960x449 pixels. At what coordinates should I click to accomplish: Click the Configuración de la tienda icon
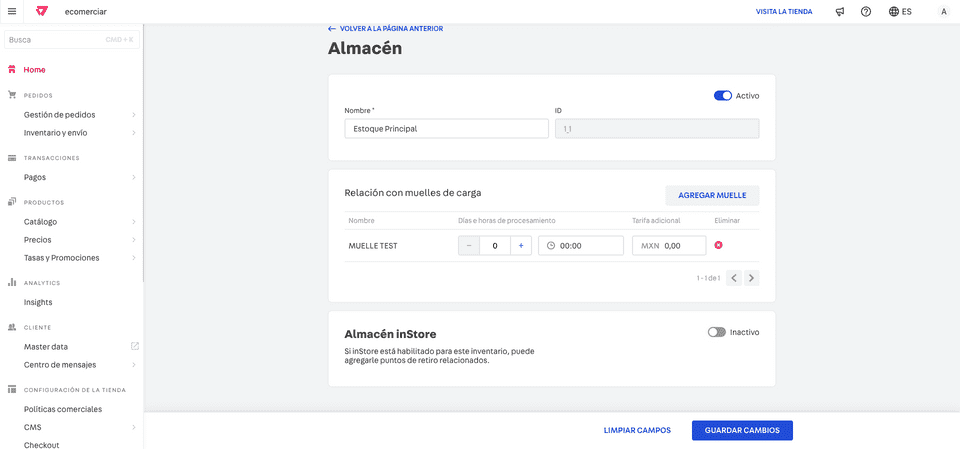coord(12,390)
